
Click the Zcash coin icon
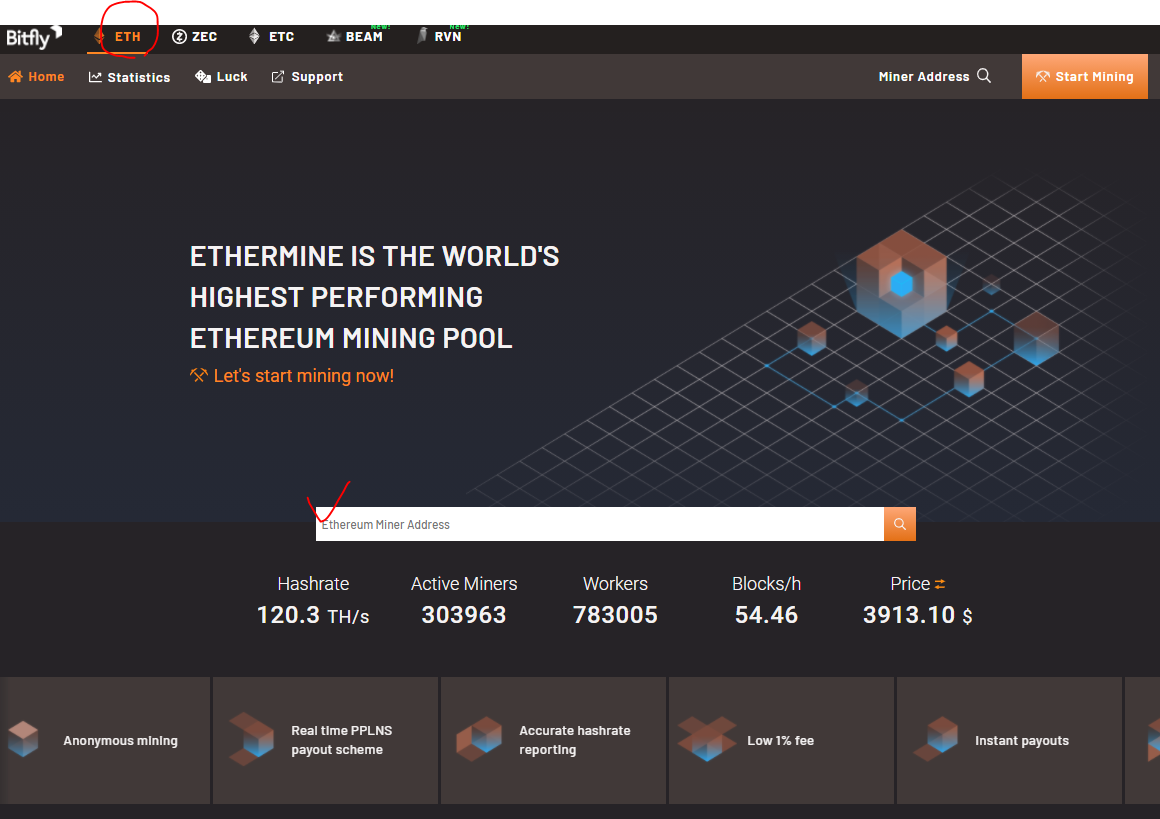tap(179, 36)
